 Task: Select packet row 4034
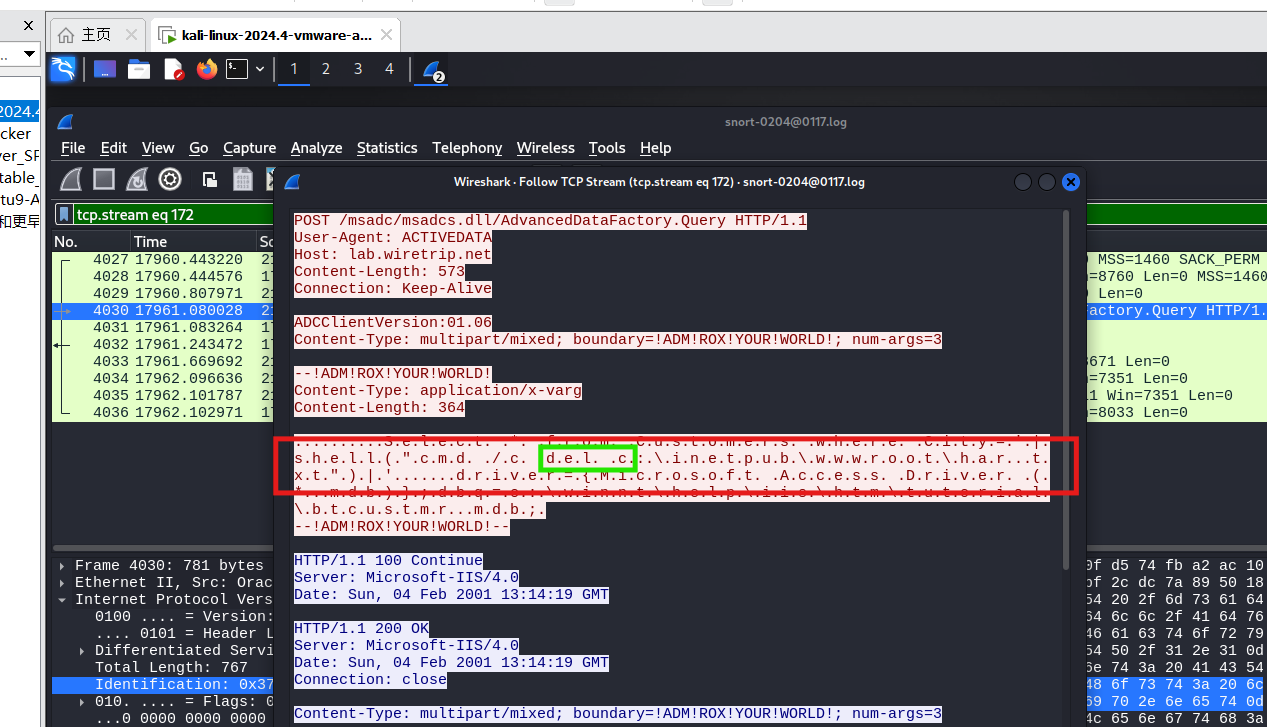(x=163, y=378)
